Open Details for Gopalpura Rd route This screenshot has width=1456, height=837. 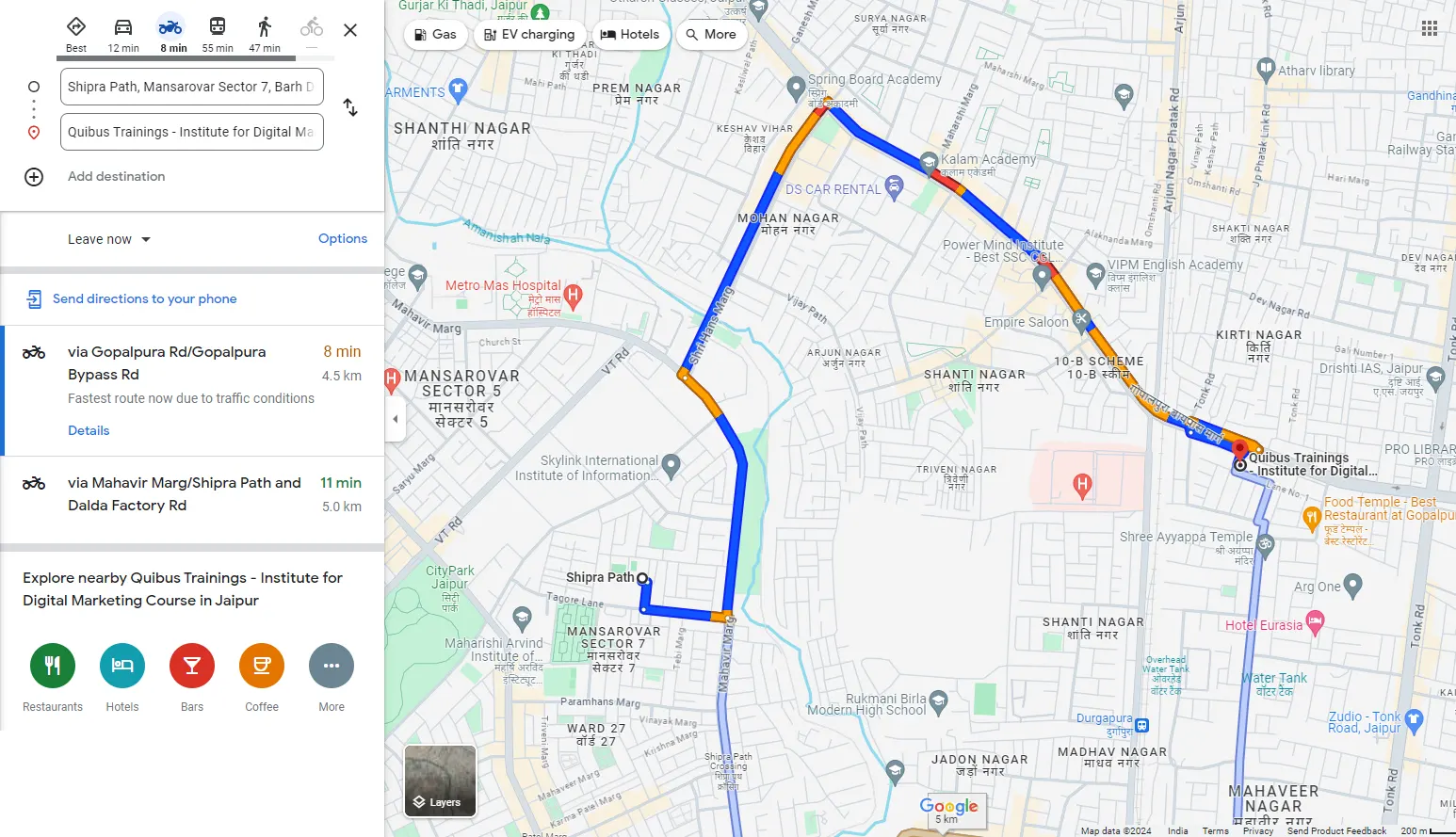pyautogui.click(x=89, y=430)
